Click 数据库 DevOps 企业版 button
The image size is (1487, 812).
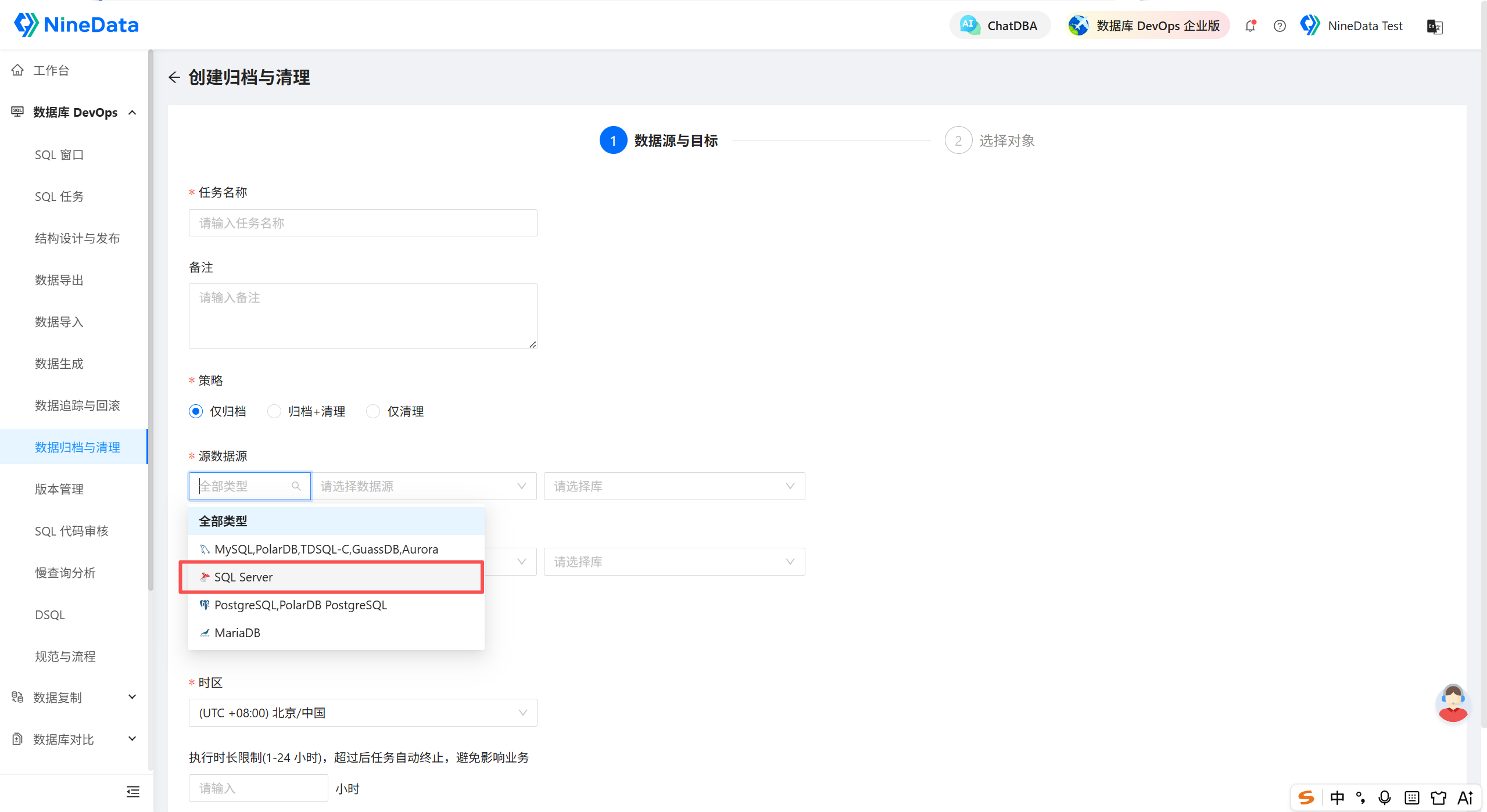tap(1146, 26)
